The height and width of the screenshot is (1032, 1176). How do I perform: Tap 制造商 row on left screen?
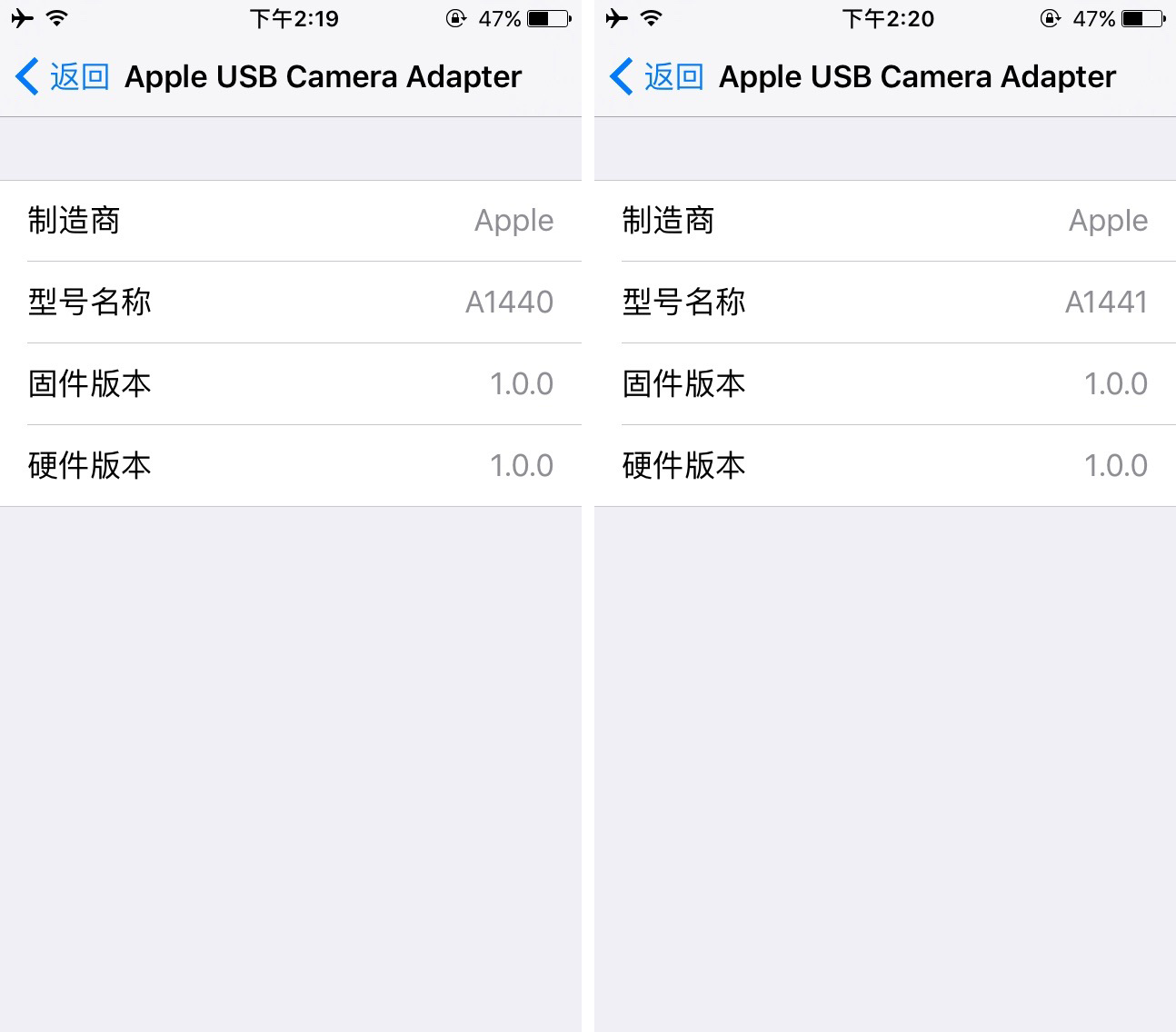291,221
